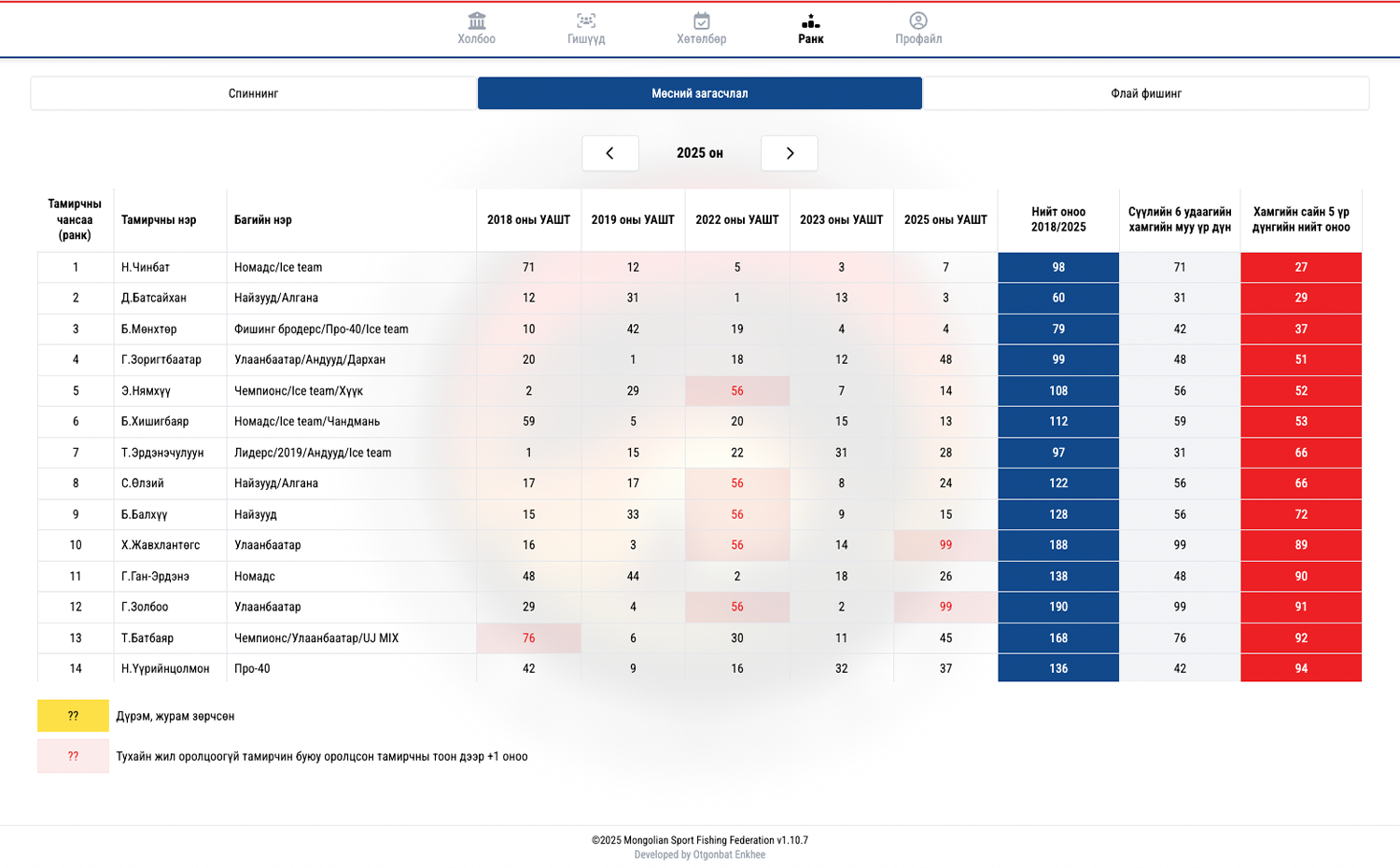The width and height of the screenshot is (1400, 868).
Task: Select athlete Н.Чинбат in the table
Action: point(146,268)
